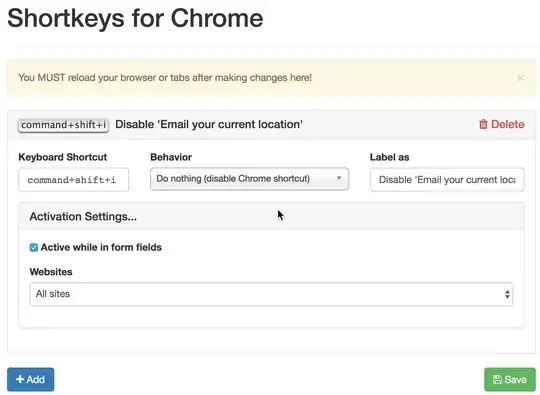Dismiss the reload warning with the X
Screen dimensions: 540x395
[520, 78]
